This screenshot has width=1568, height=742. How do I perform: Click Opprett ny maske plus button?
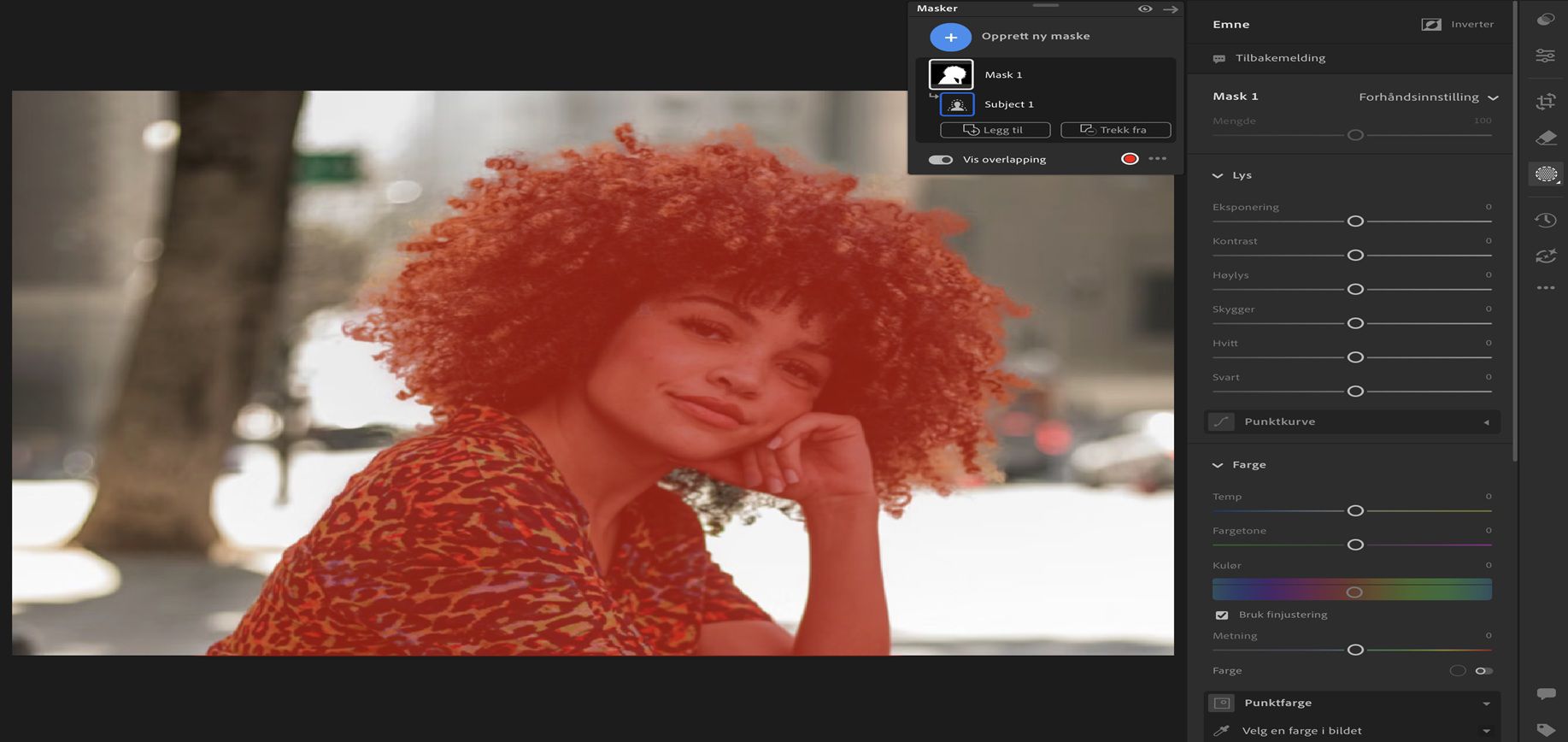950,37
